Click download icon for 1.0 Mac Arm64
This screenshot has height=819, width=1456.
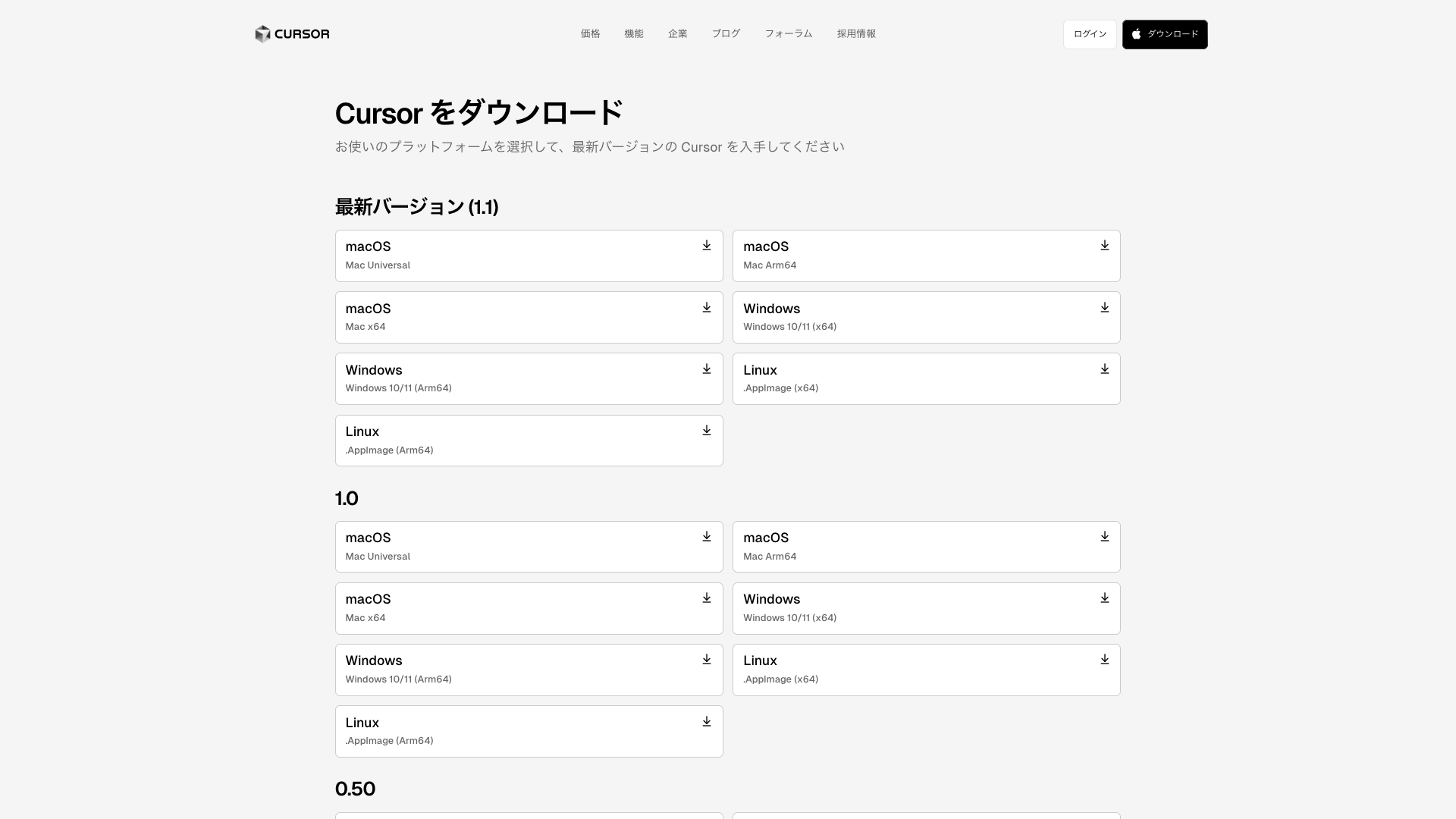1105,537
